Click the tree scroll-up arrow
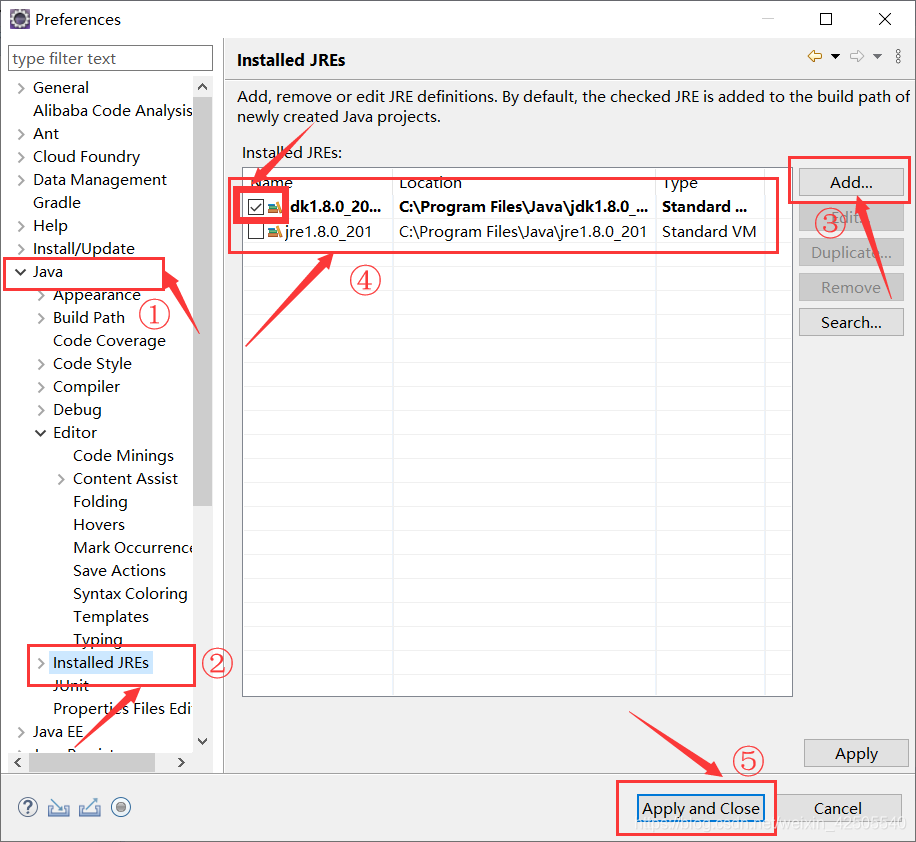Screen dimensions: 916x842 (x=203, y=87)
